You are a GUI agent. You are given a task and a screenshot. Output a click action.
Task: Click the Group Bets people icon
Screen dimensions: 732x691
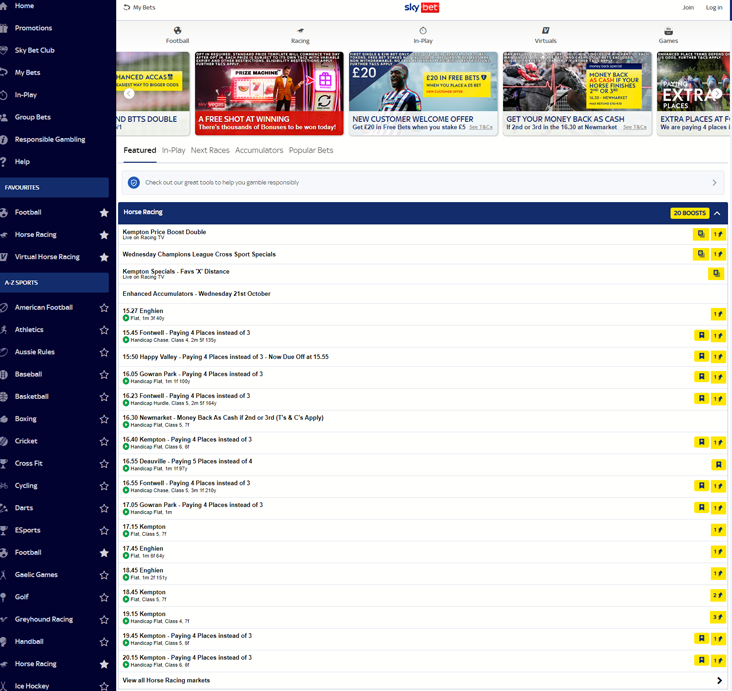point(4,117)
